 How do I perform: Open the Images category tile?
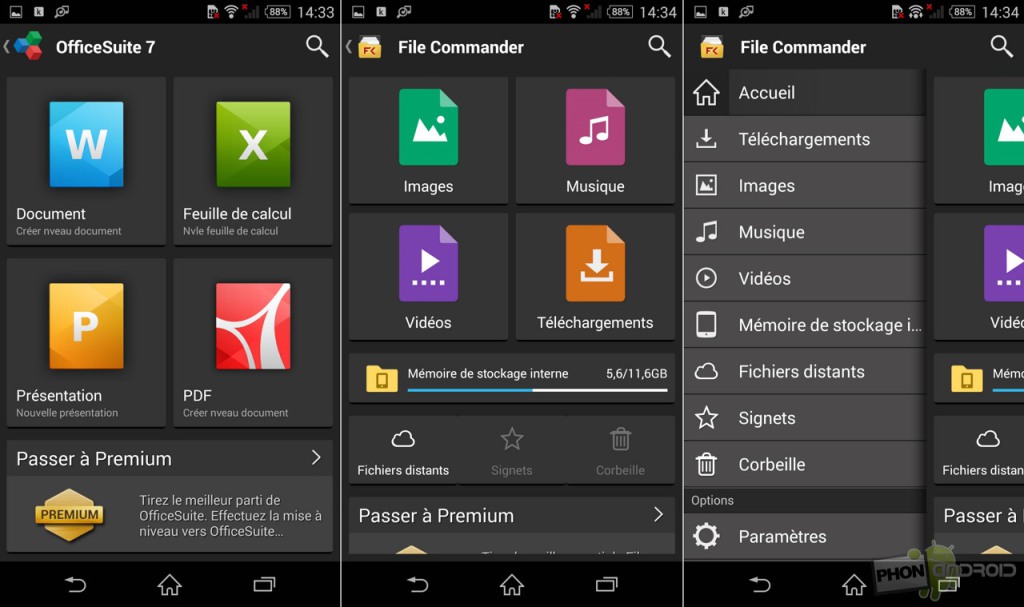[428, 140]
